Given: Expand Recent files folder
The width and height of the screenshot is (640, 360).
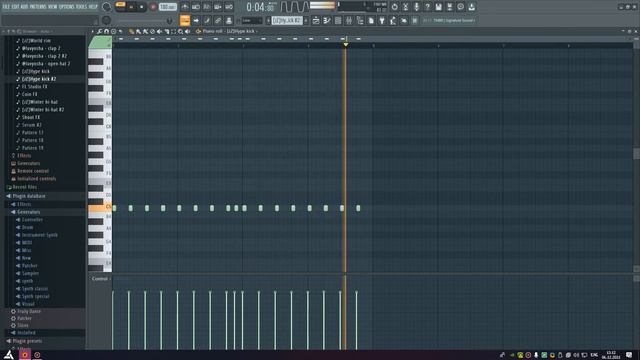Looking at the screenshot, I should pos(24,187).
